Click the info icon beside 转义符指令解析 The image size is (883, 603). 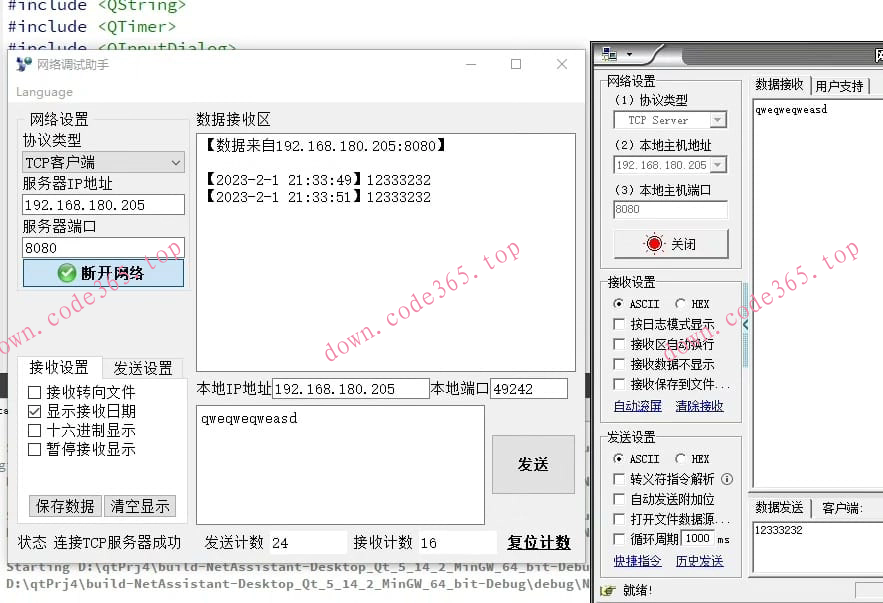(x=729, y=479)
